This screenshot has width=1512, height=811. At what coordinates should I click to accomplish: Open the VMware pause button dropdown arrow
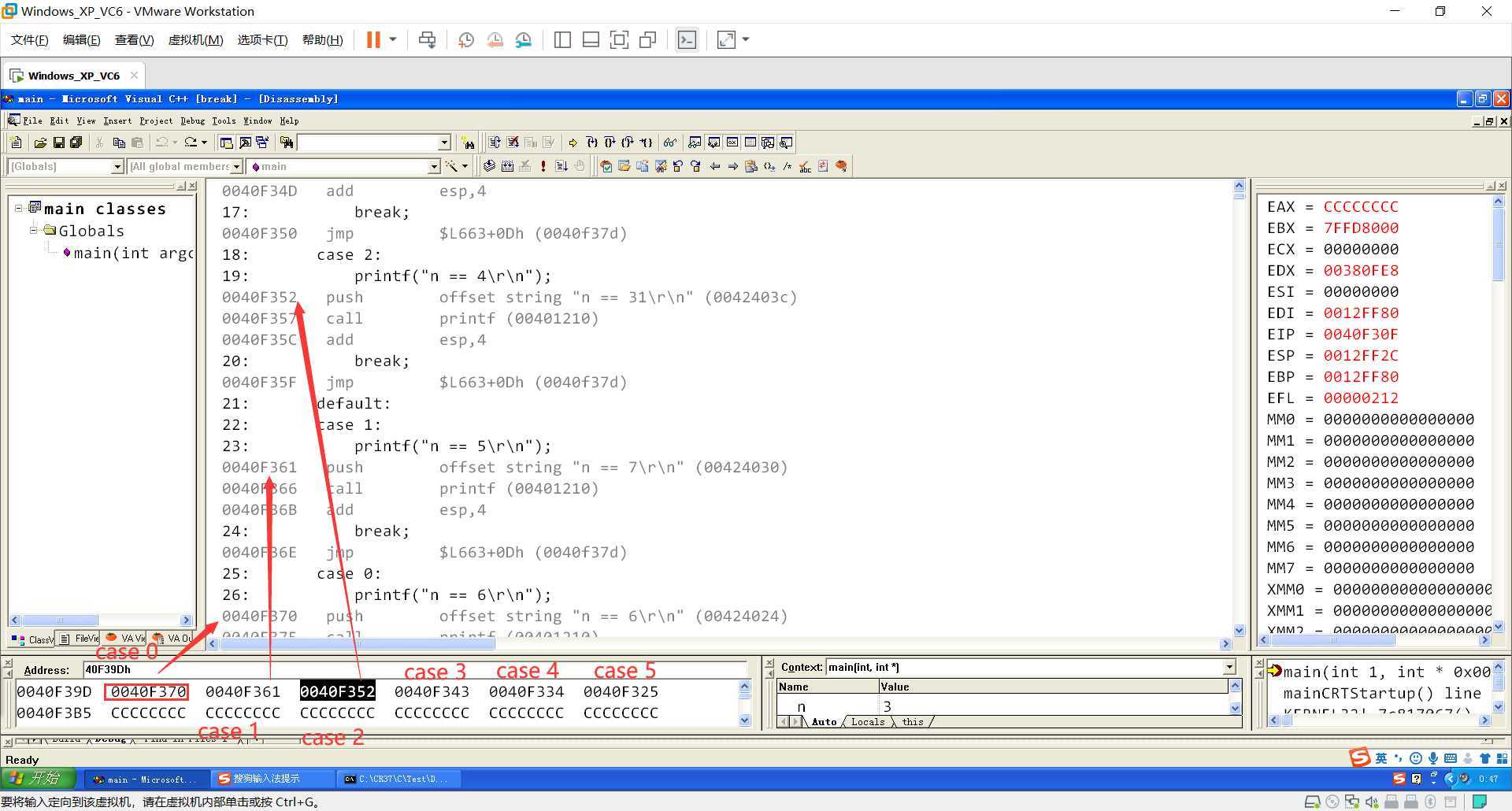coord(392,39)
